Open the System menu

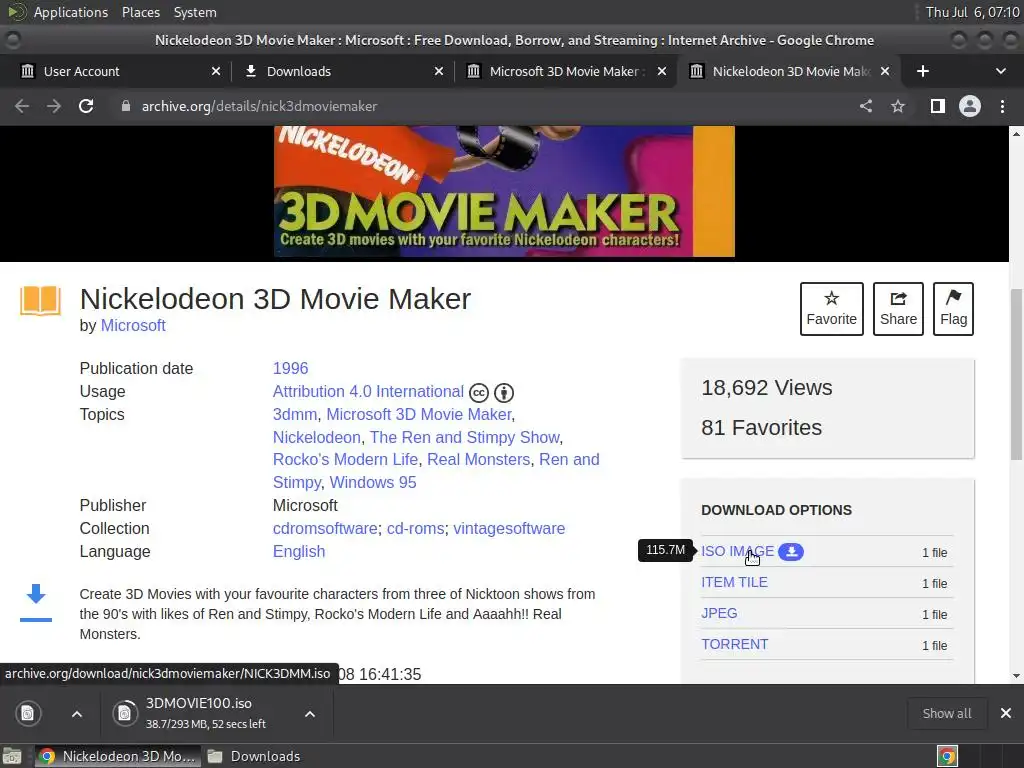point(195,12)
